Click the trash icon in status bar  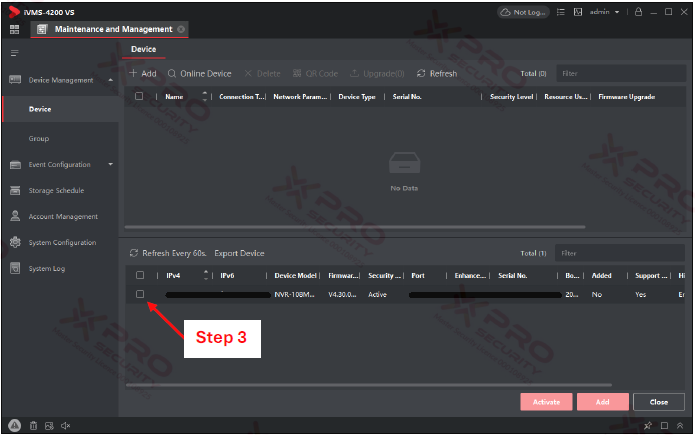(x=33, y=426)
